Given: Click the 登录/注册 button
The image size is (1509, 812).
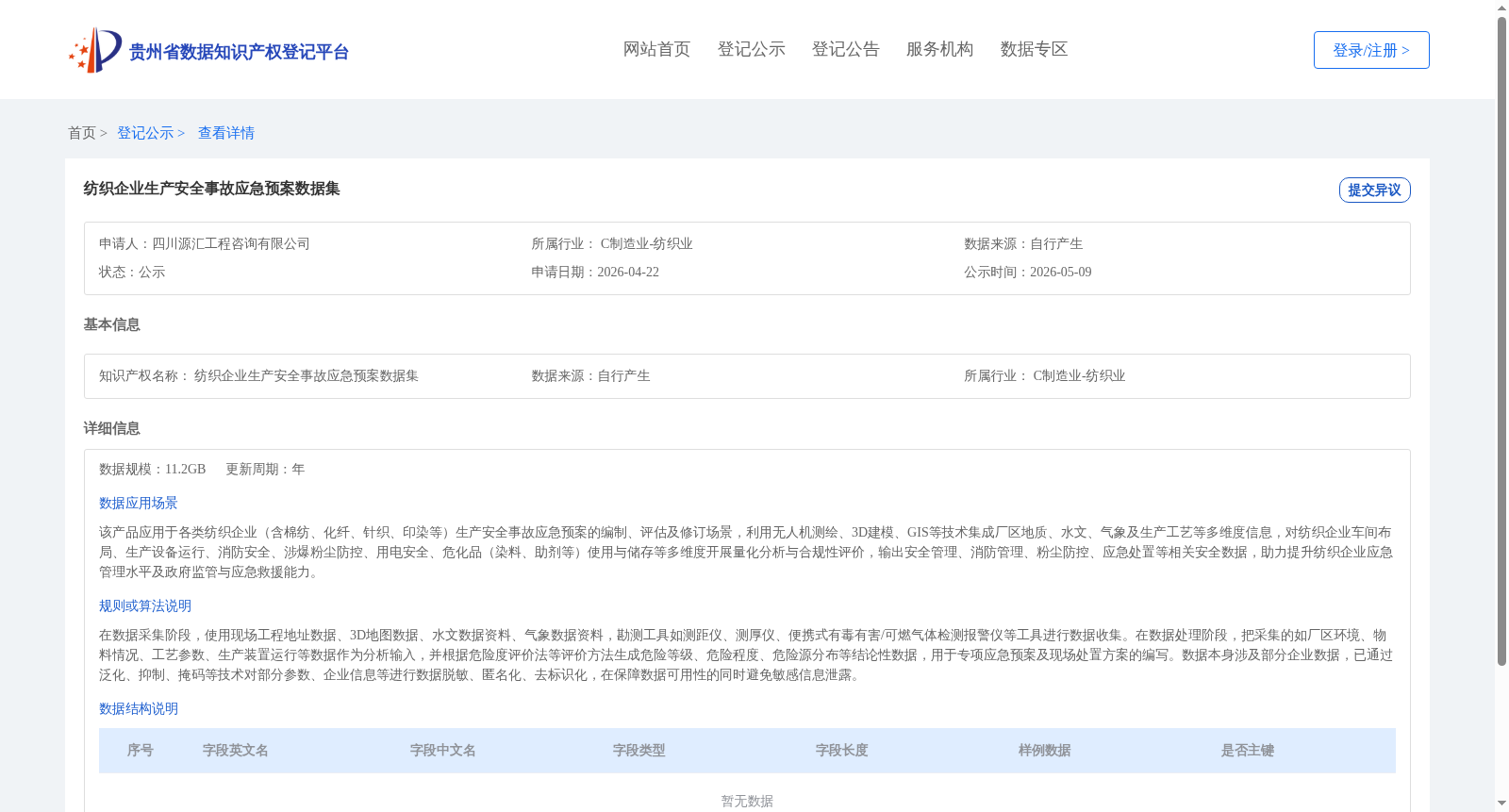Looking at the screenshot, I should point(1371,50).
